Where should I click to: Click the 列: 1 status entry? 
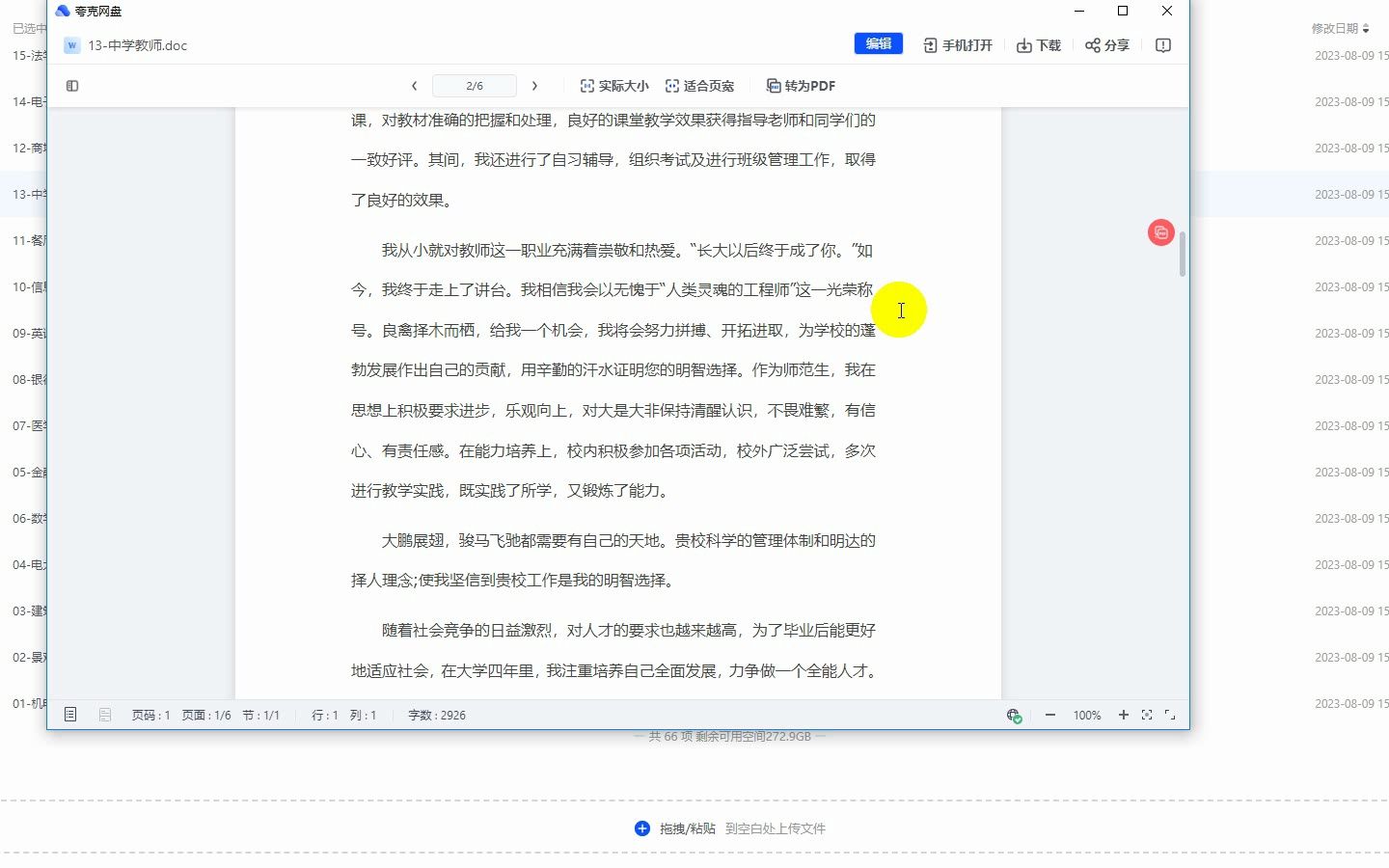pyautogui.click(x=363, y=716)
